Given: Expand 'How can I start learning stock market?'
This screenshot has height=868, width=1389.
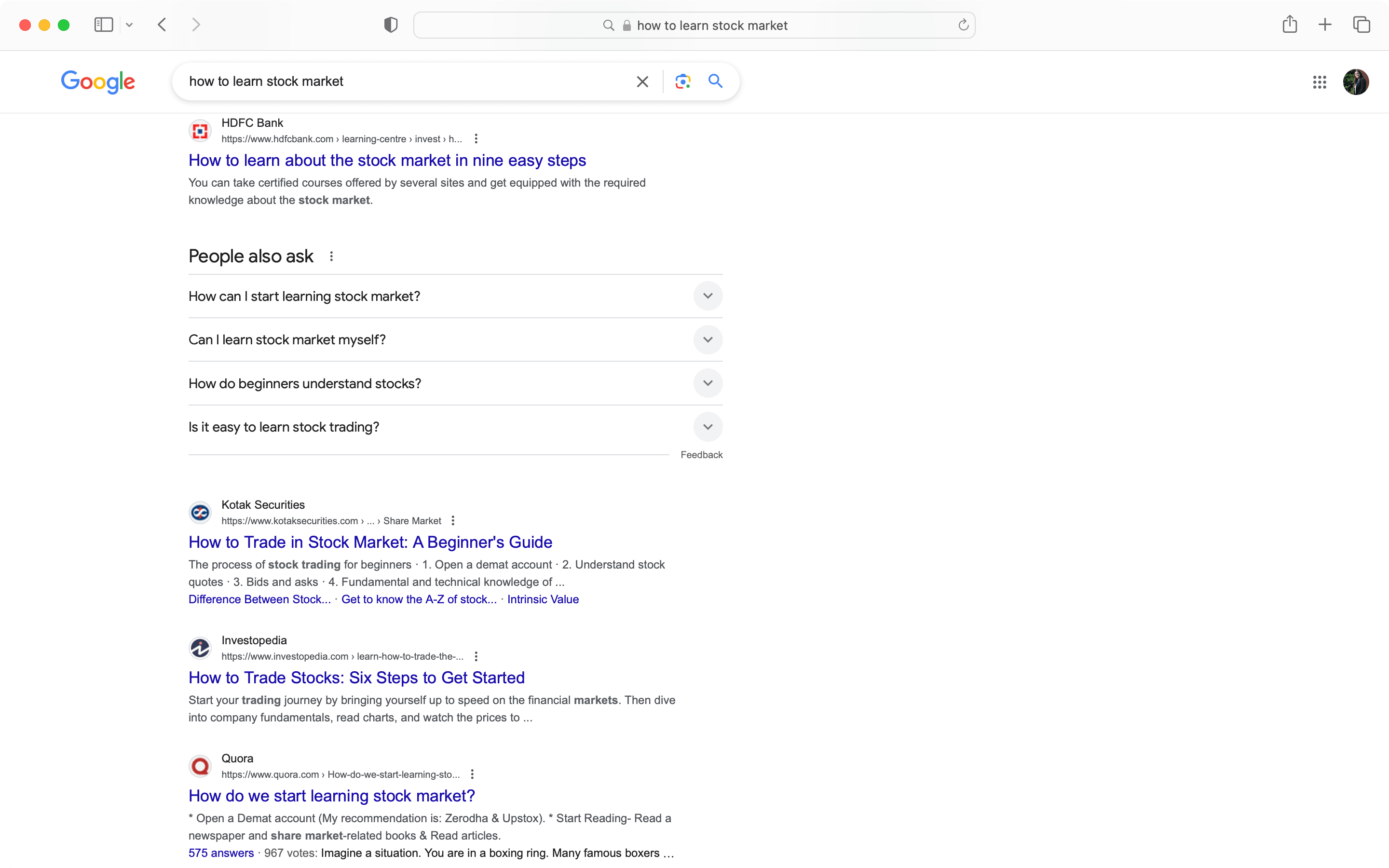Looking at the screenshot, I should [x=455, y=296].
